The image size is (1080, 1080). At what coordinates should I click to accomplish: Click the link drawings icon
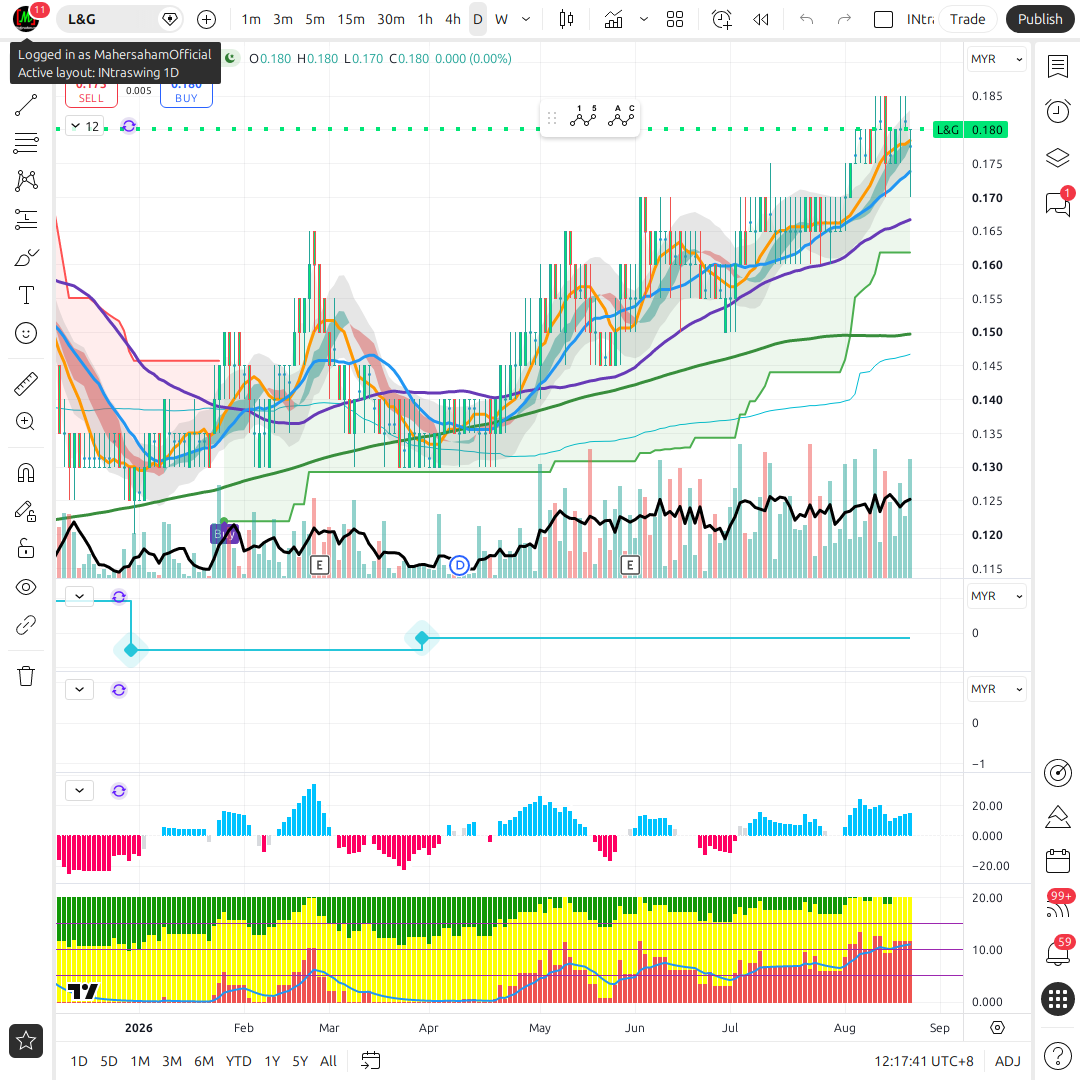[x=26, y=625]
